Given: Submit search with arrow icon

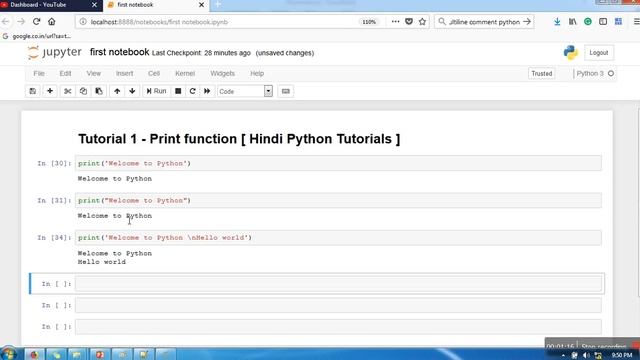Looking at the screenshot, I should (x=527, y=22).
